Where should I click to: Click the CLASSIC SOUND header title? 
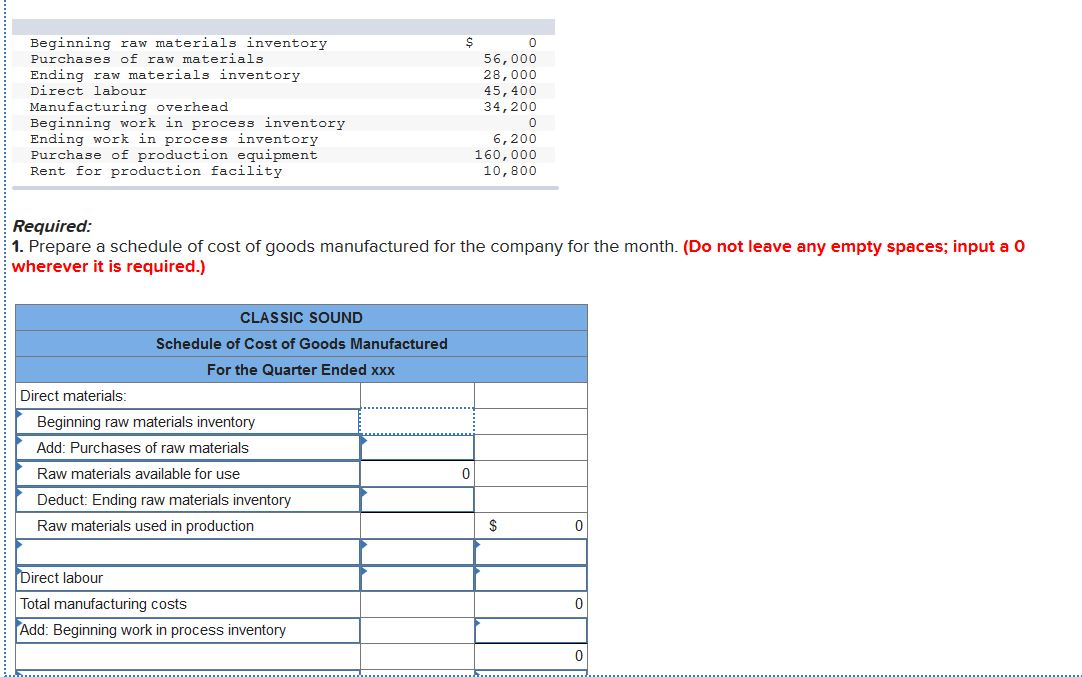pos(301,317)
